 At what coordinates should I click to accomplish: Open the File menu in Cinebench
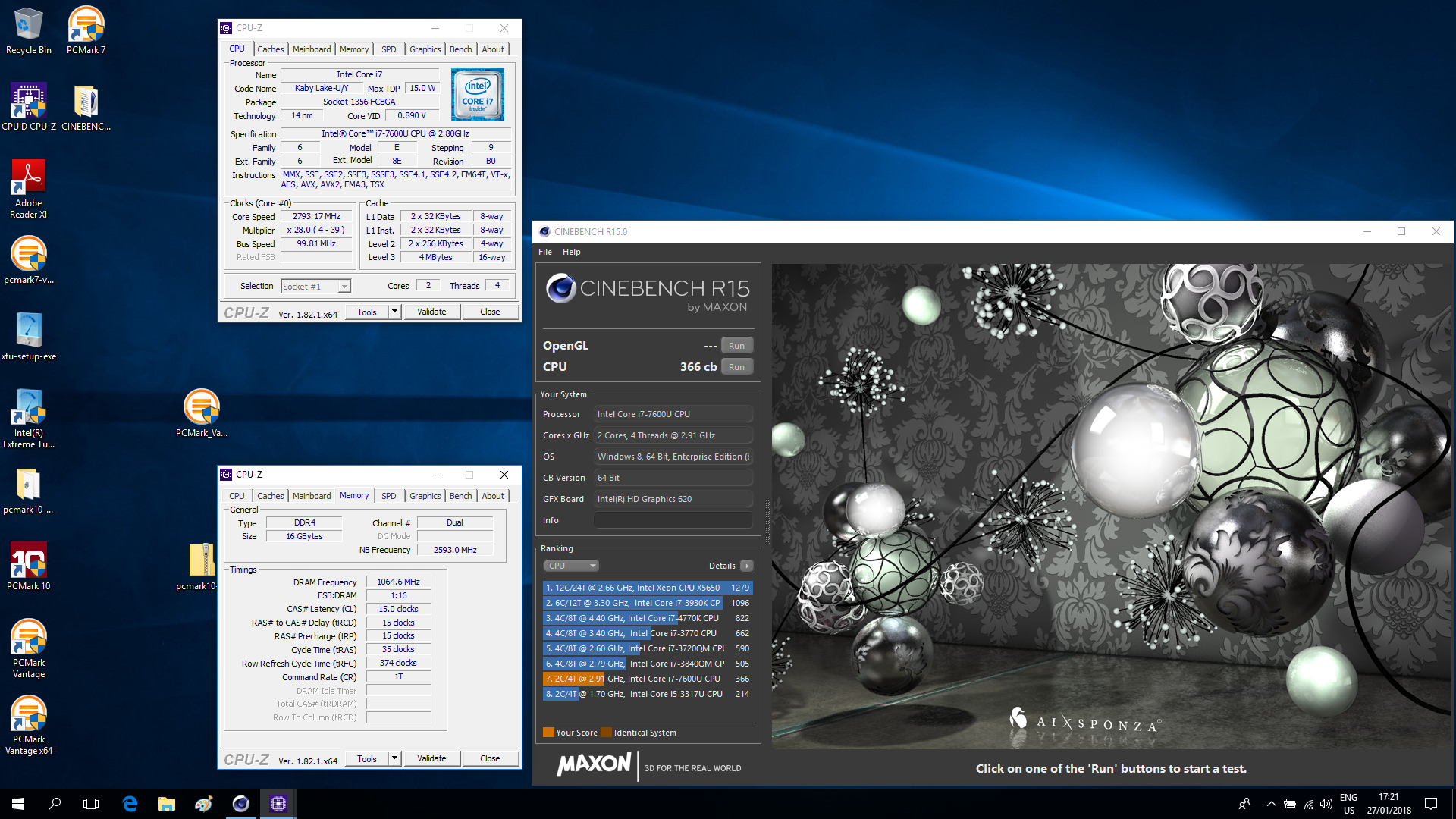[545, 252]
